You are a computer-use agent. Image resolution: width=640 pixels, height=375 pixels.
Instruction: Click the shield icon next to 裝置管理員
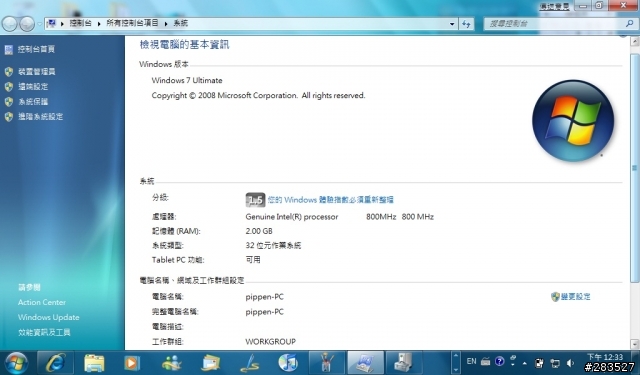pyautogui.click(x=9, y=72)
